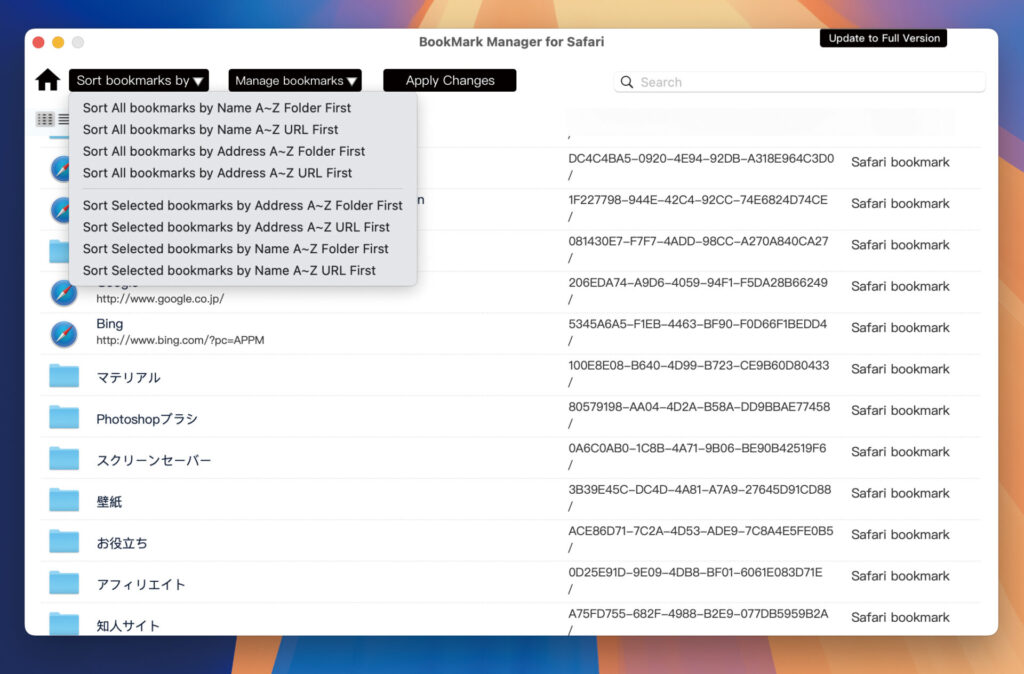The height and width of the screenshot is (674, 1024).
Task: Click Safari bookmark label in google.co.jp row
Action: coord(900,286)
